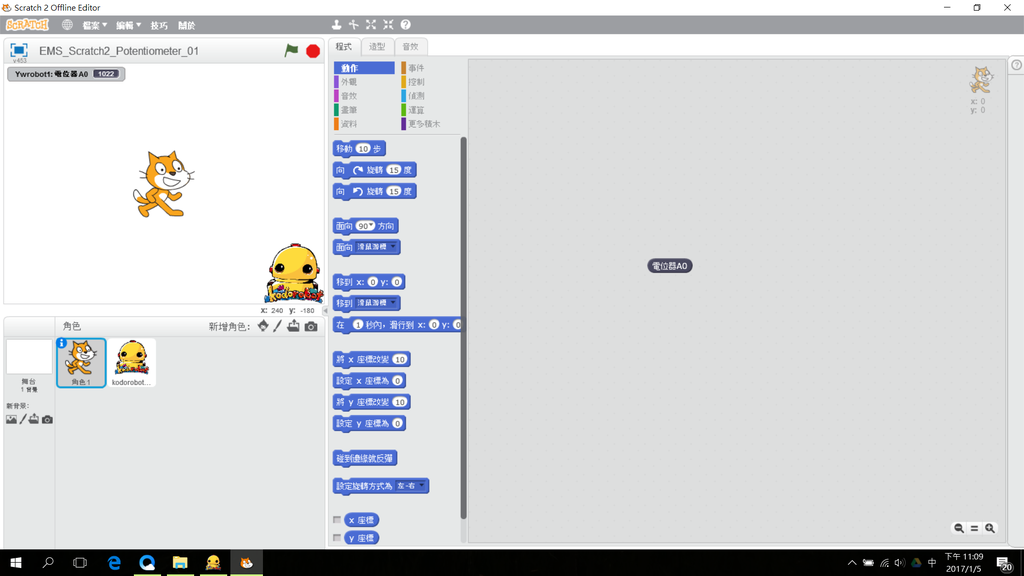
Task: Select the kodorobot sprite thumbnail
Action: (131, 362)
